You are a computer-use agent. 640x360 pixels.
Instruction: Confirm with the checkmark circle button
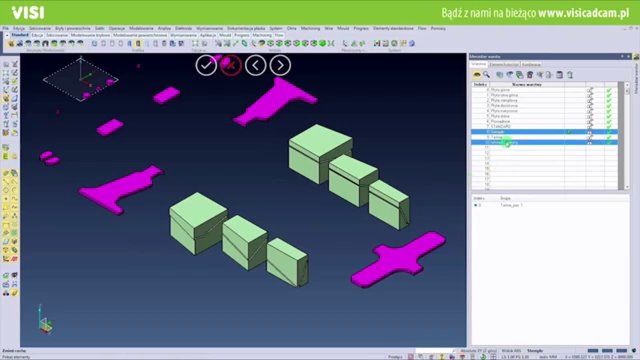click(x=206, y=65)
